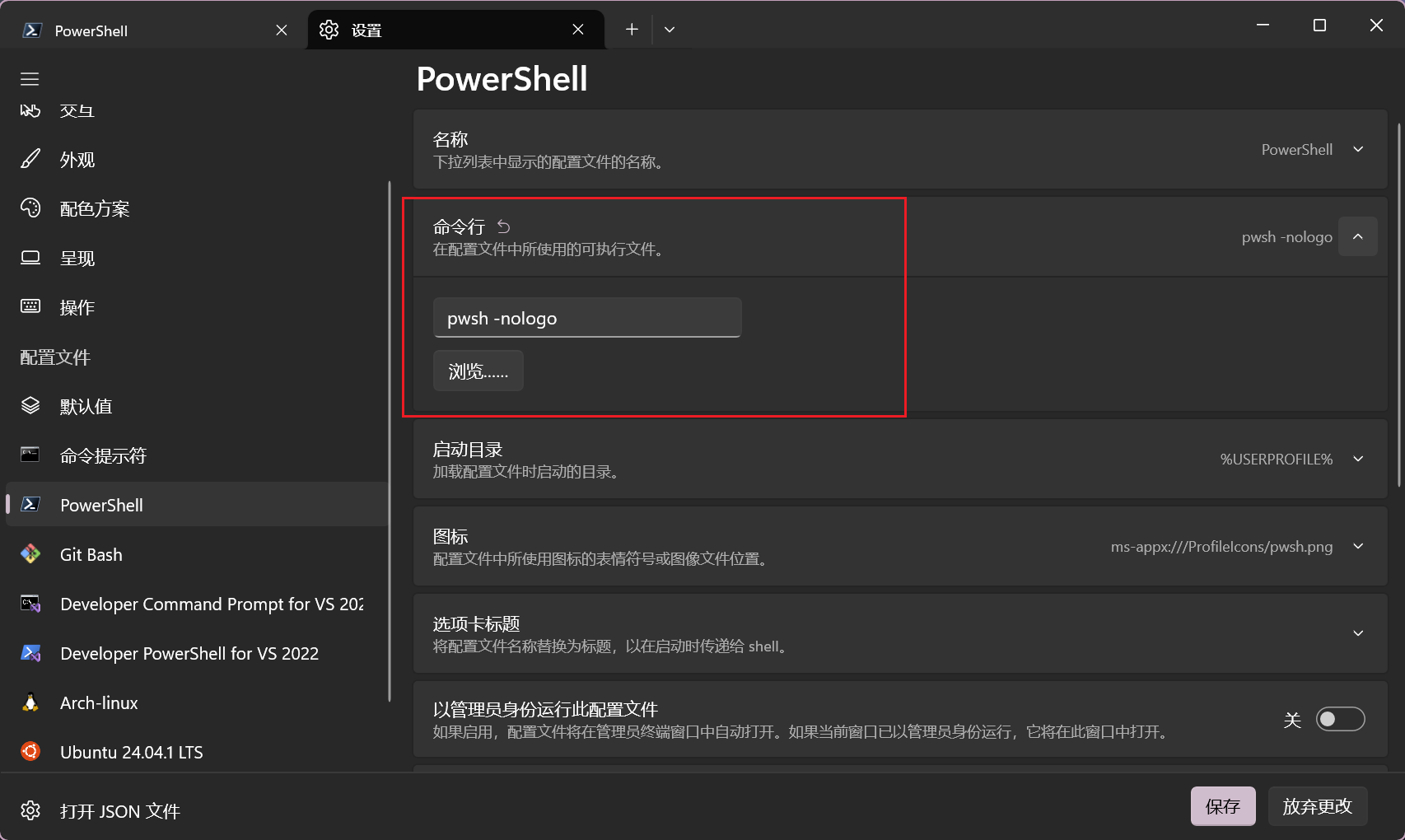The width and height of the screenshot is (1405, 840).
Task: Click the gear icon on the 设置 tab
Action: 329,30
